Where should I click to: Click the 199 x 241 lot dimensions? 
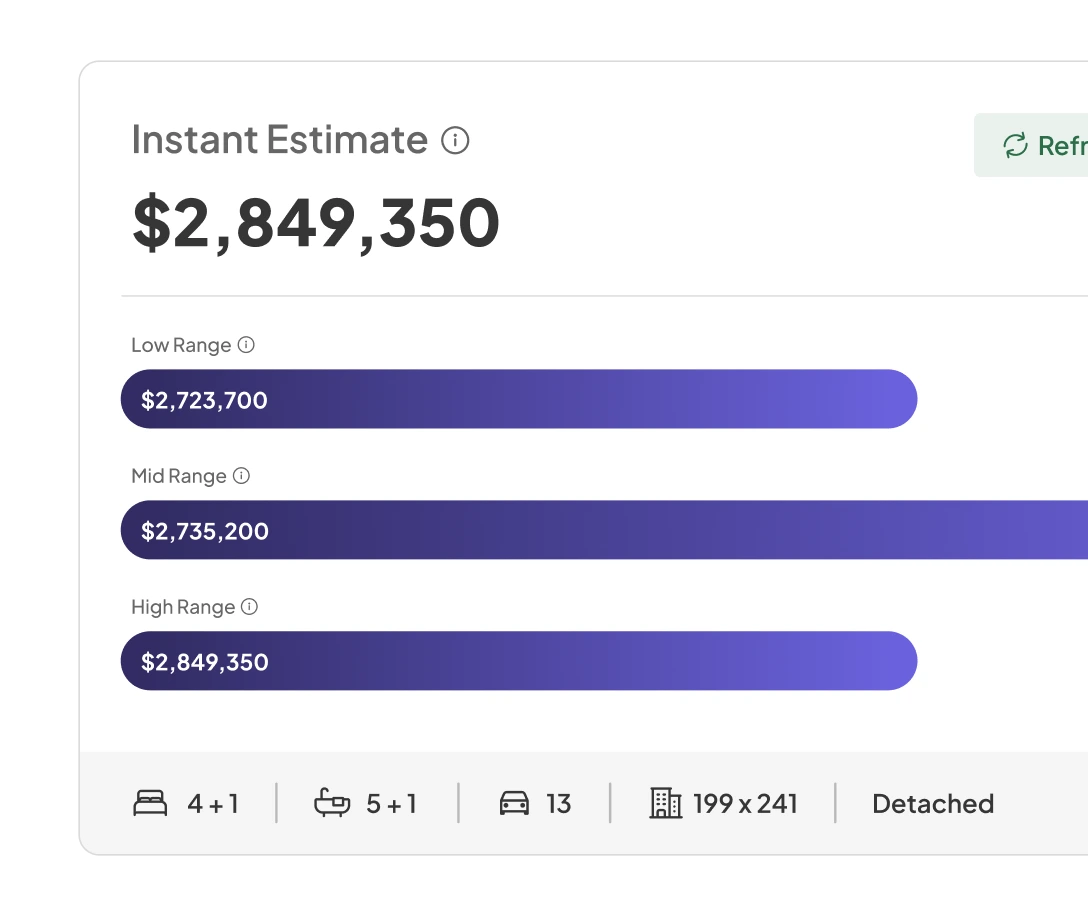tap(745, 804)
